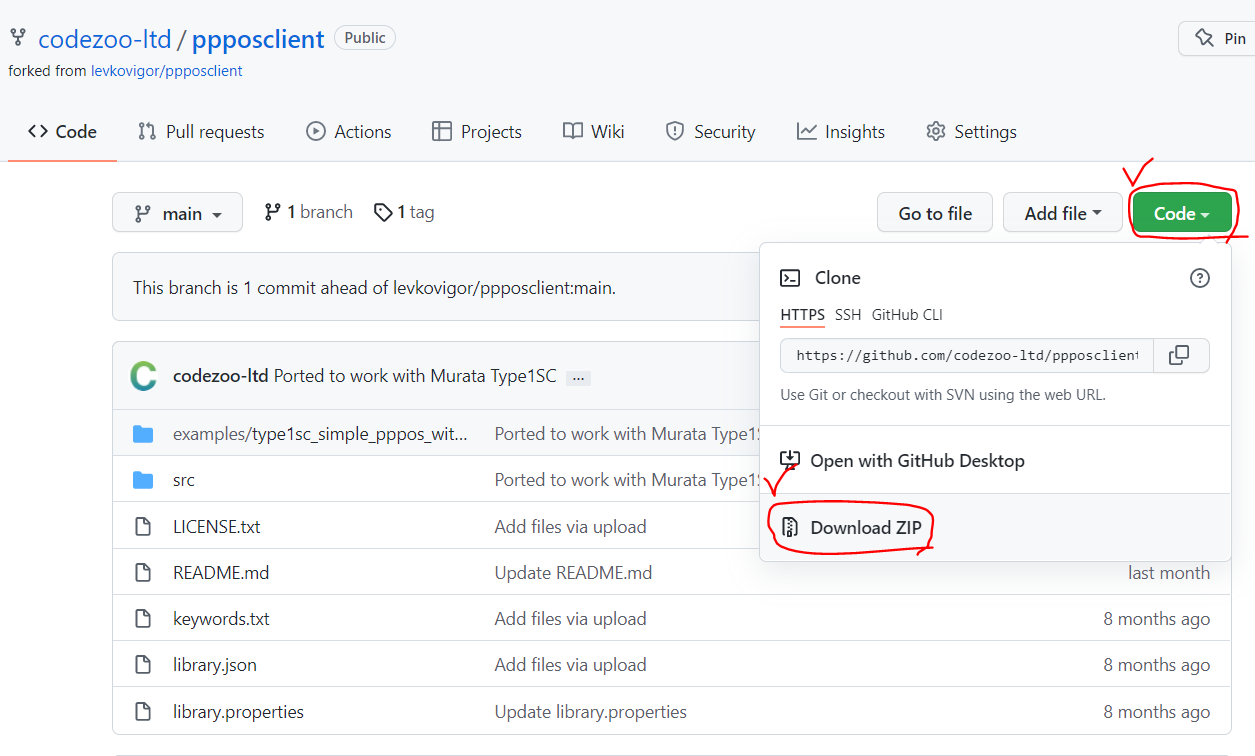1255x756 pixels.
Task: Click the Go to file button
Action: (x=935, y=213)
